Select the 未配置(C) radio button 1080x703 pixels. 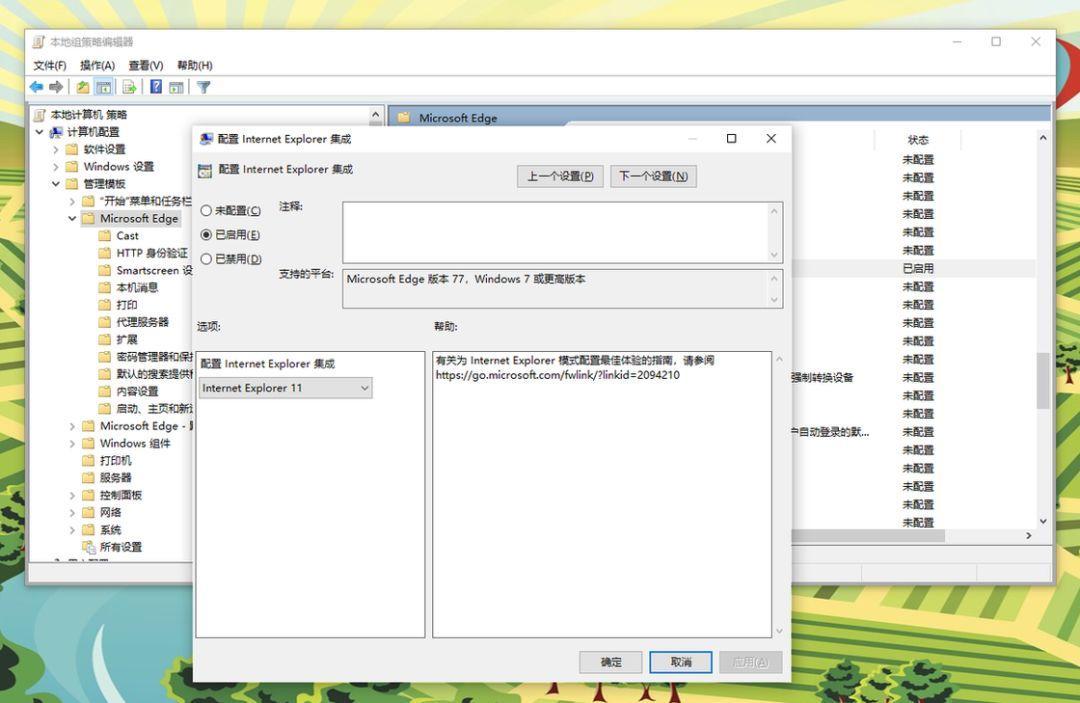[x=206, y=211]
